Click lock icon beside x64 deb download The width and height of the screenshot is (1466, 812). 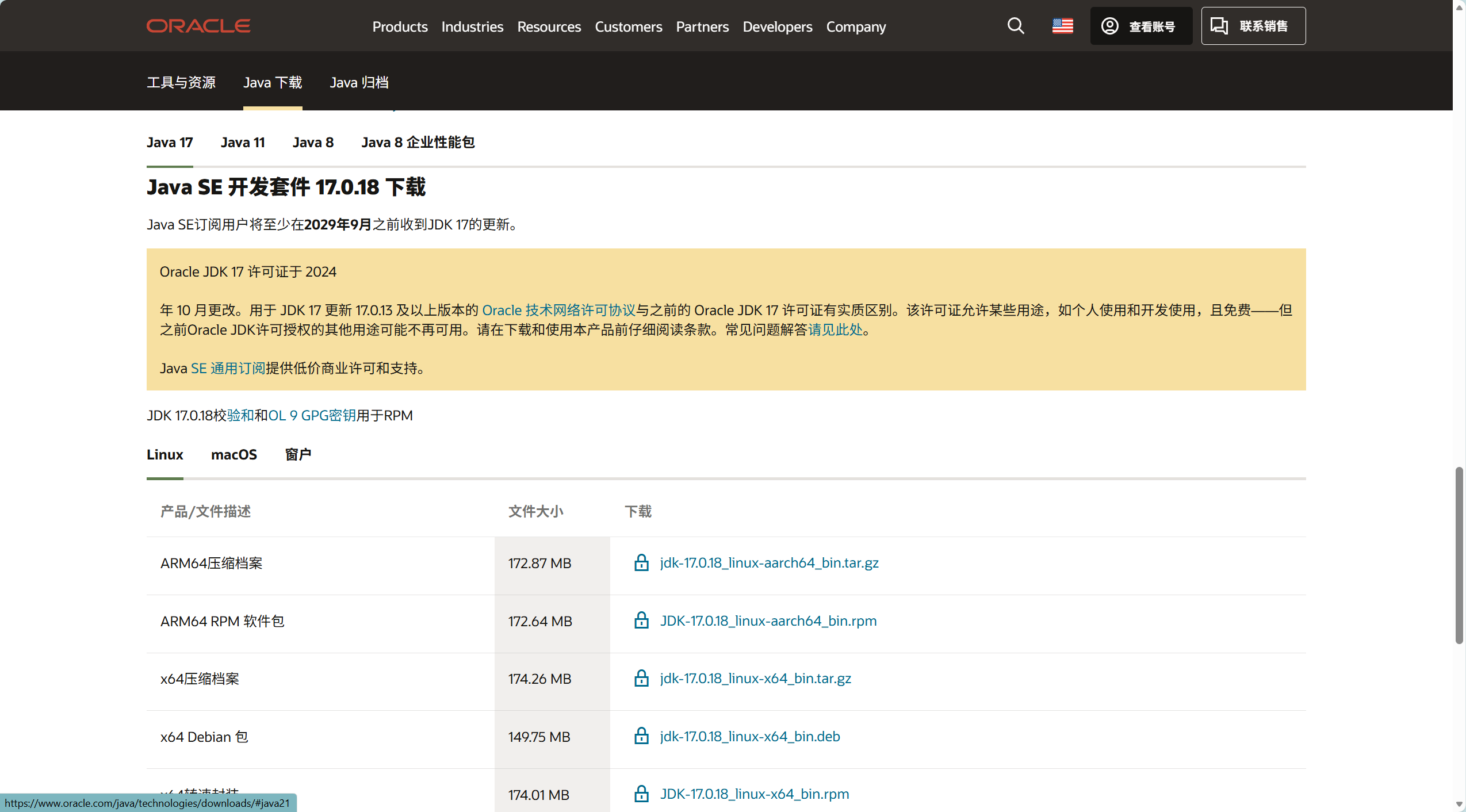click(641, 736)
